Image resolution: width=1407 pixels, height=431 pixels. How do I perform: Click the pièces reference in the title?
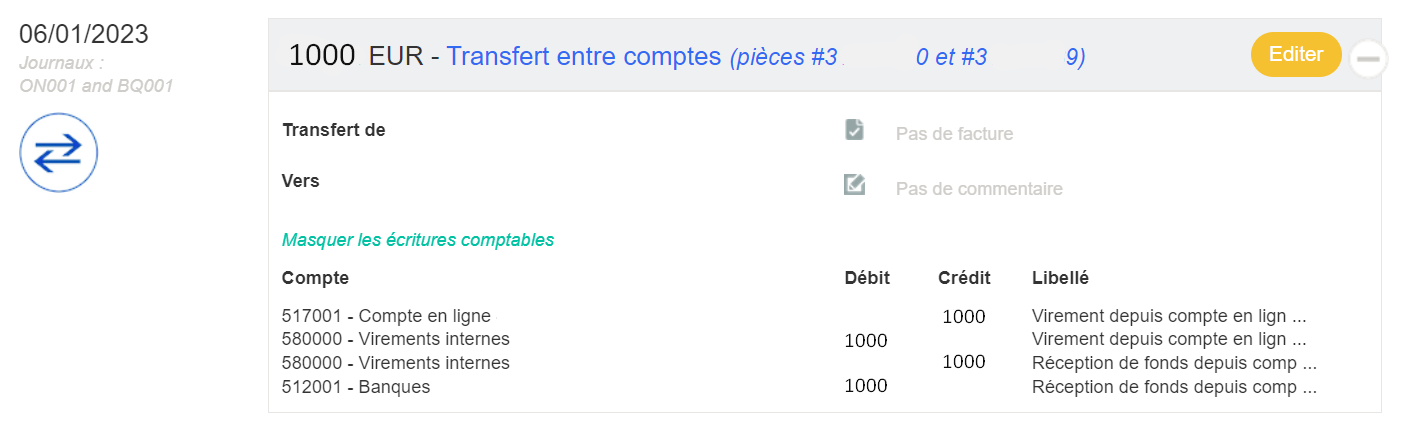908,57
